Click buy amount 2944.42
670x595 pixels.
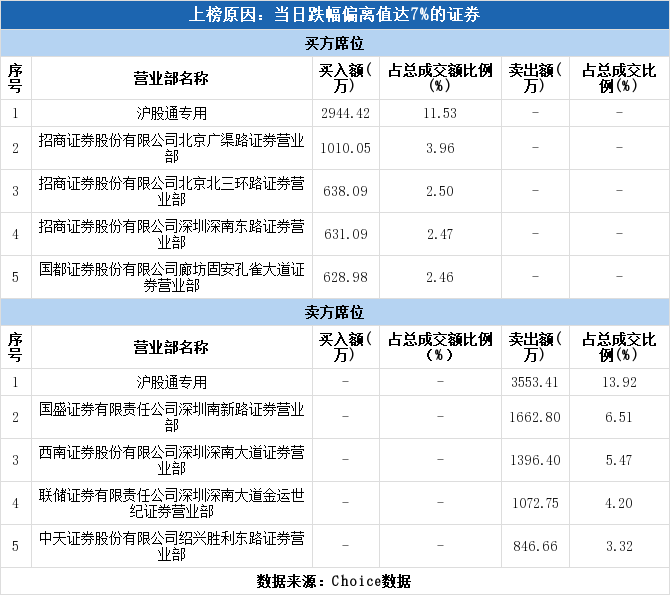coord(345,113)
